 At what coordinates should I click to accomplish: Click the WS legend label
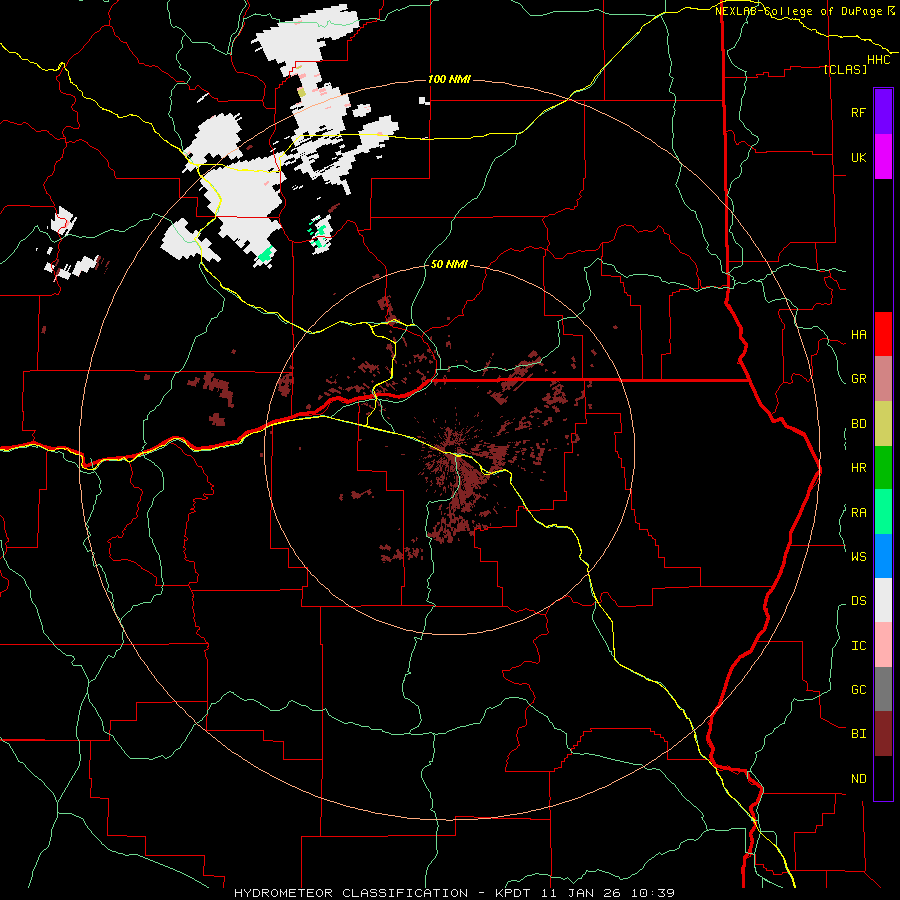point(858,557)
